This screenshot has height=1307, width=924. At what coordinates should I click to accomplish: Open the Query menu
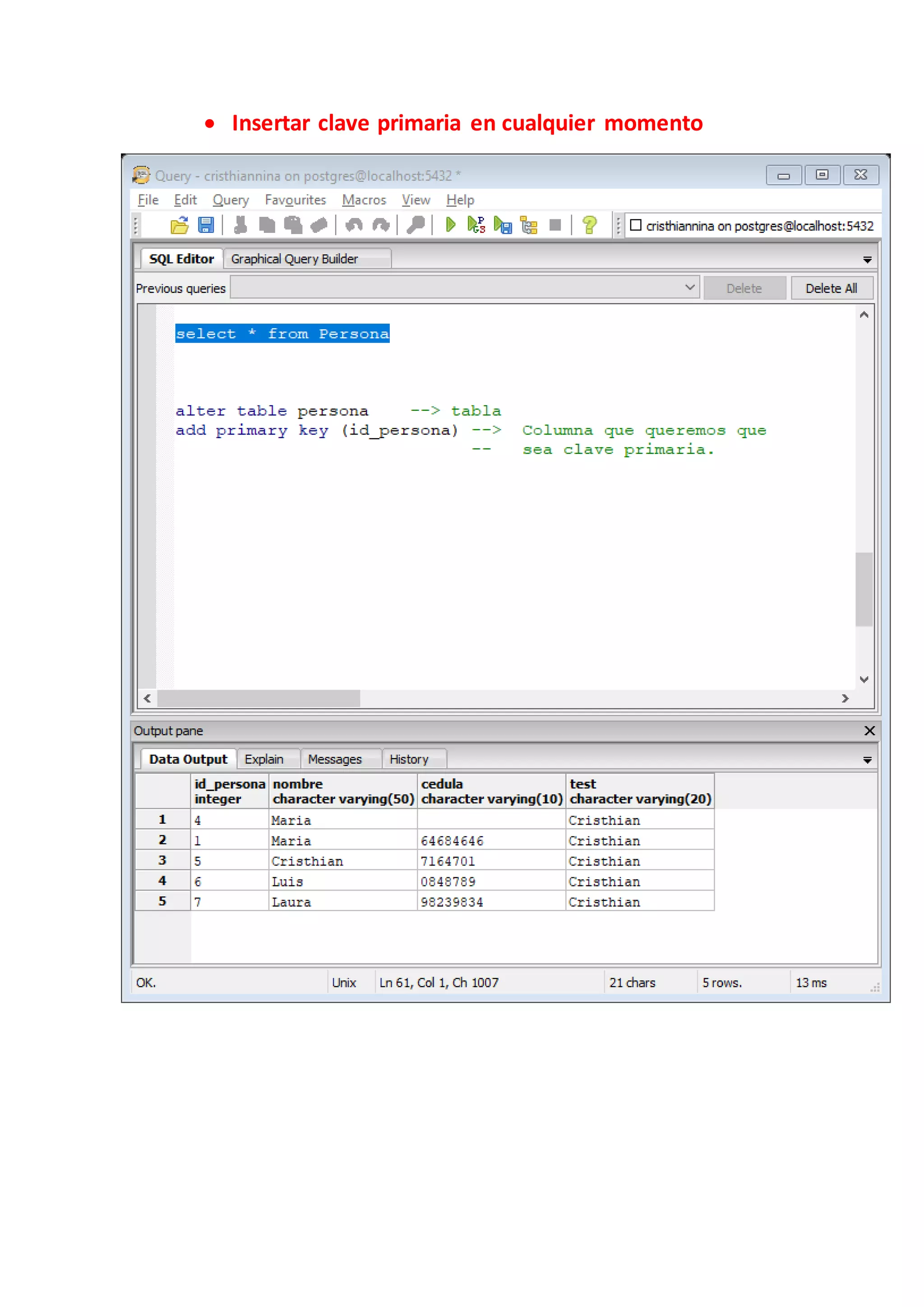[231, 200]
